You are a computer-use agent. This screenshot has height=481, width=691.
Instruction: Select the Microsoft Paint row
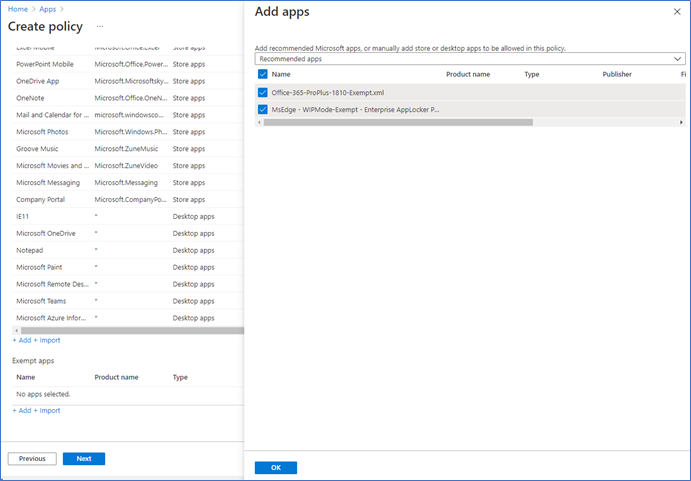pyautogui.click(x=128, y=267)
